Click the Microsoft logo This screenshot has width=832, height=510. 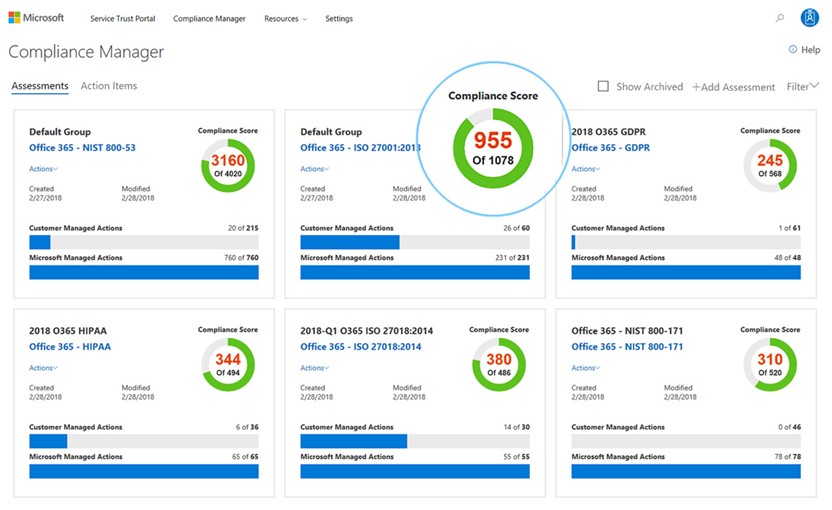coord(36,18)
